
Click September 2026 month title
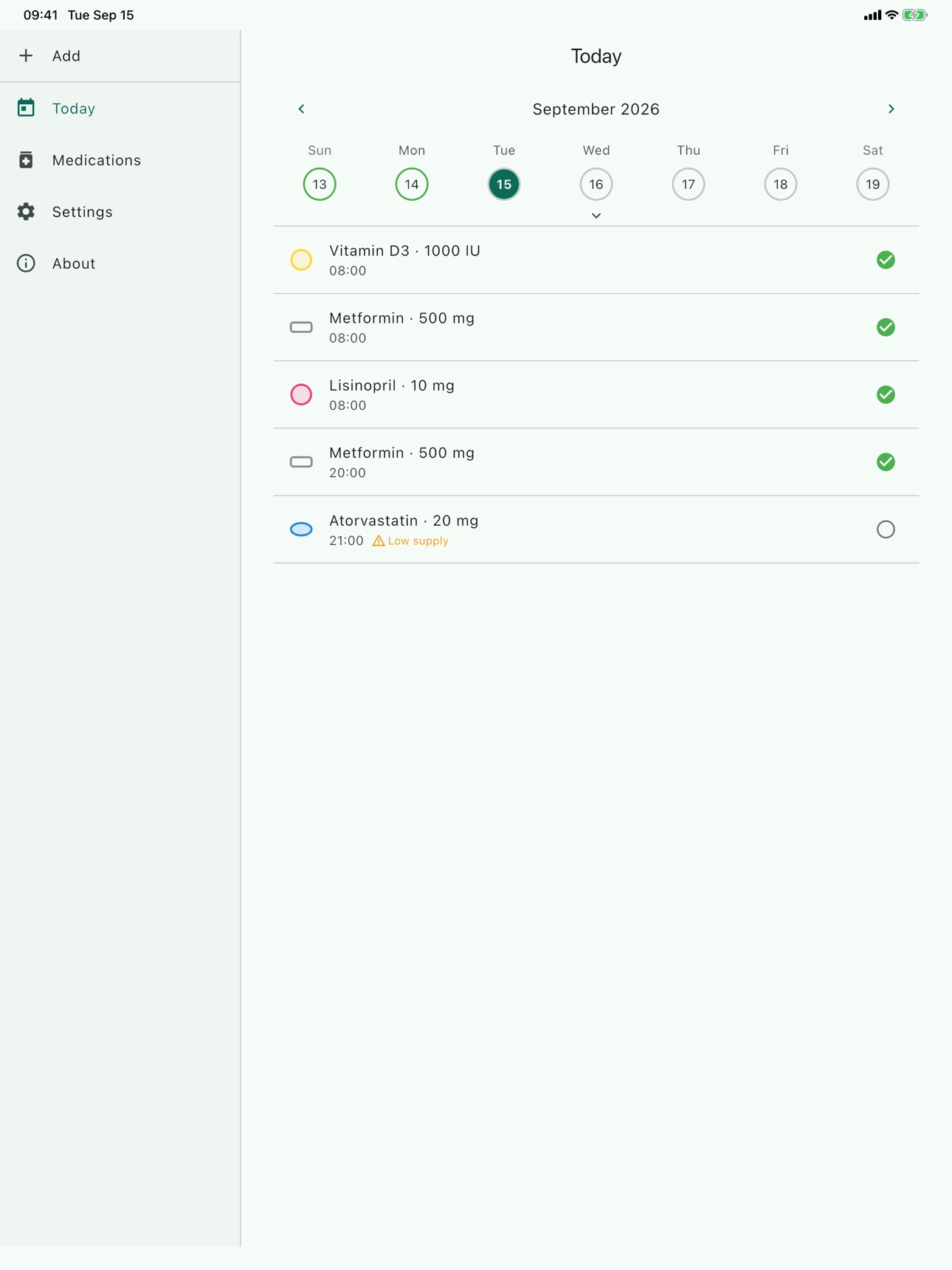coord(596,109)
